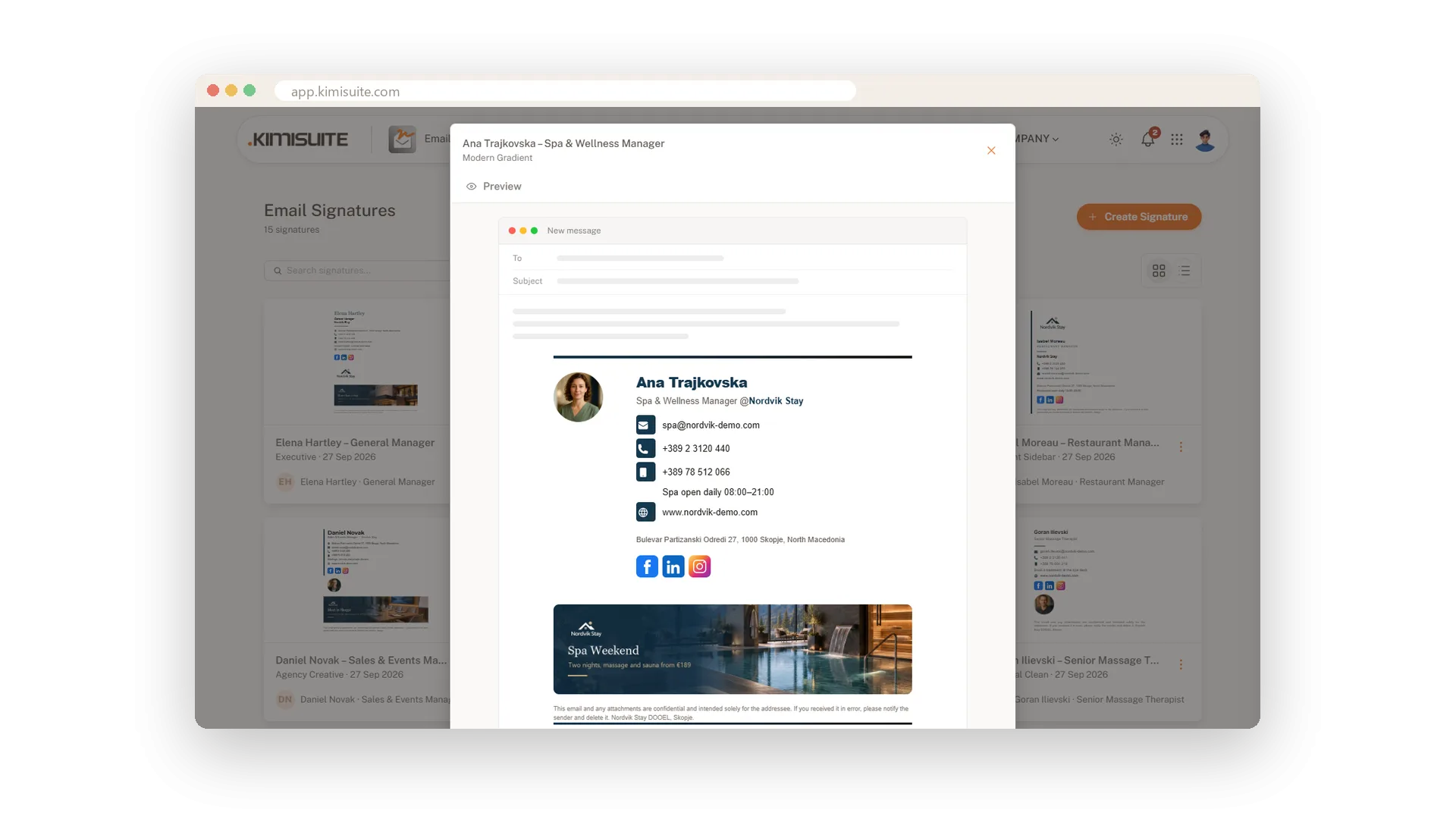Toggle the light/dark theme sun icon
Screen dimensions: 1456x819
(x=1116, y=140)
